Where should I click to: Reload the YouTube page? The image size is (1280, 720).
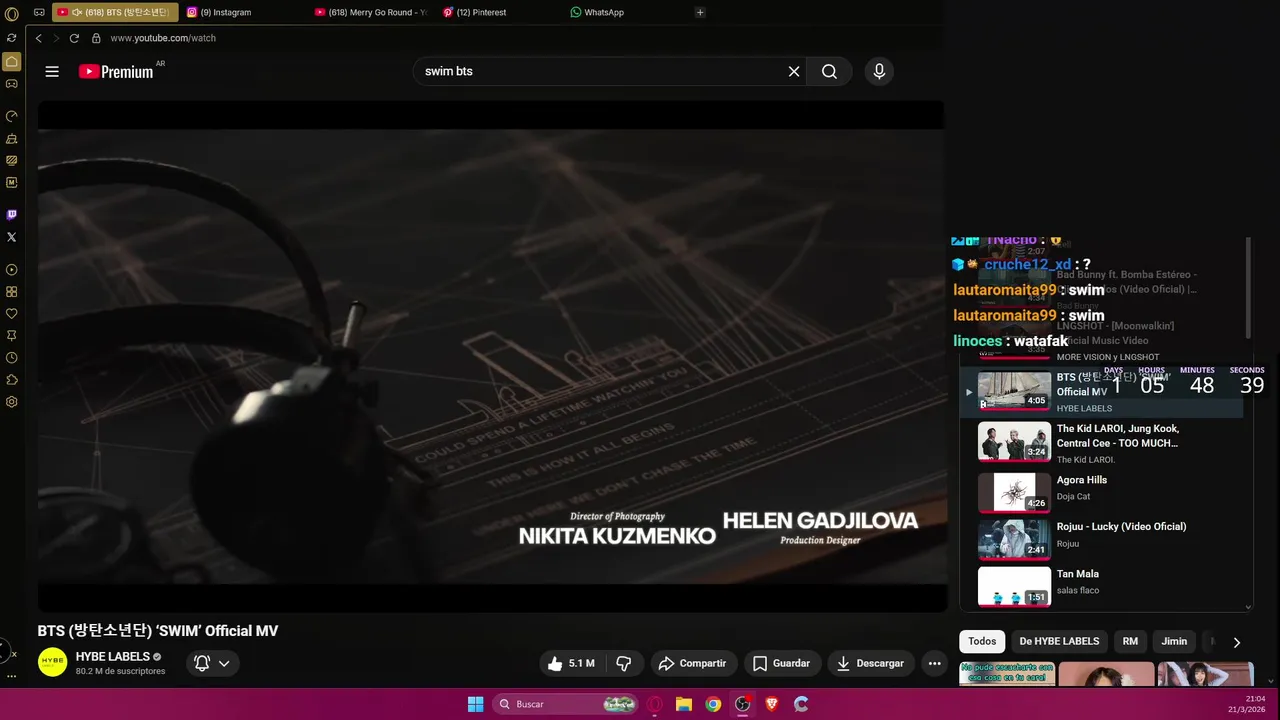74,38
